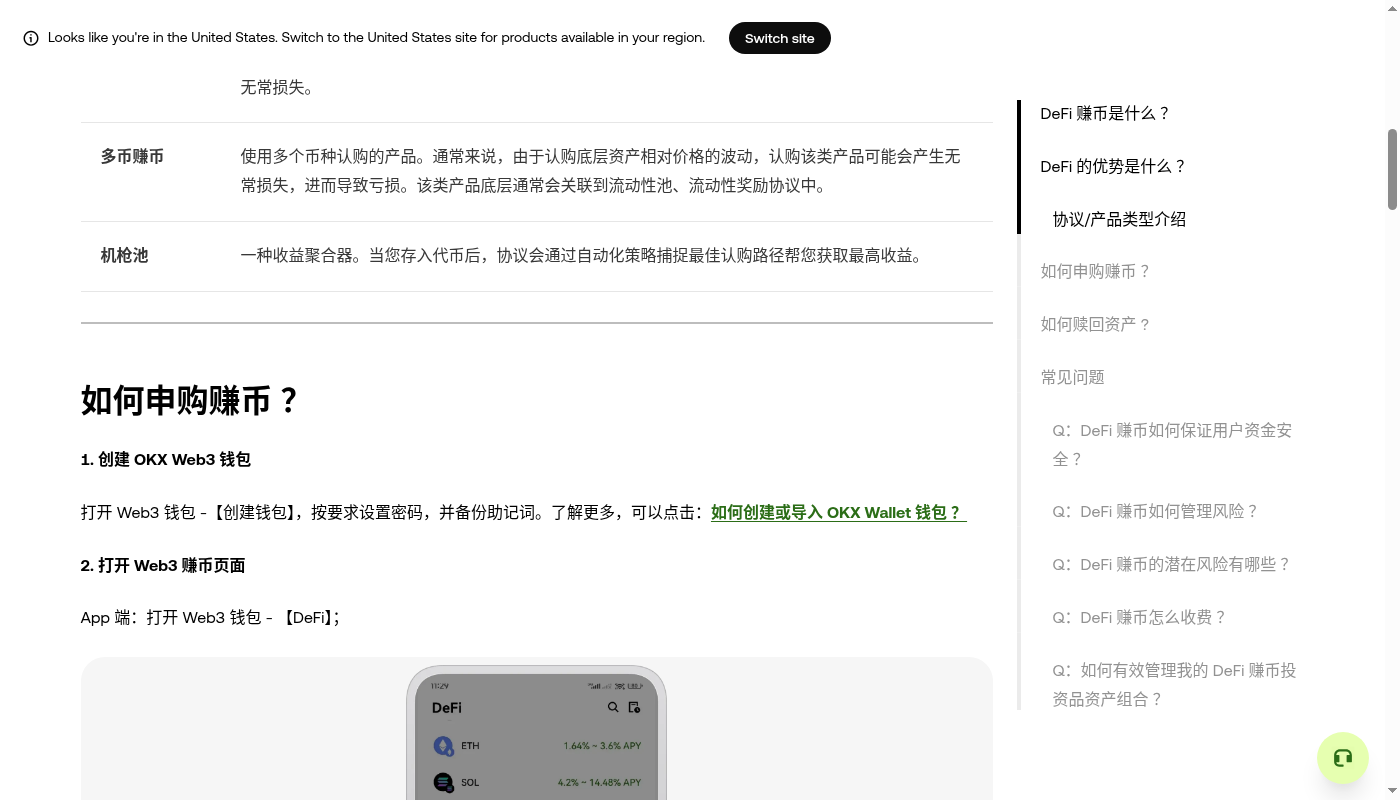
Task: Click the 1.64% ~ 3.6% APY value
Action: coord(602,746)
